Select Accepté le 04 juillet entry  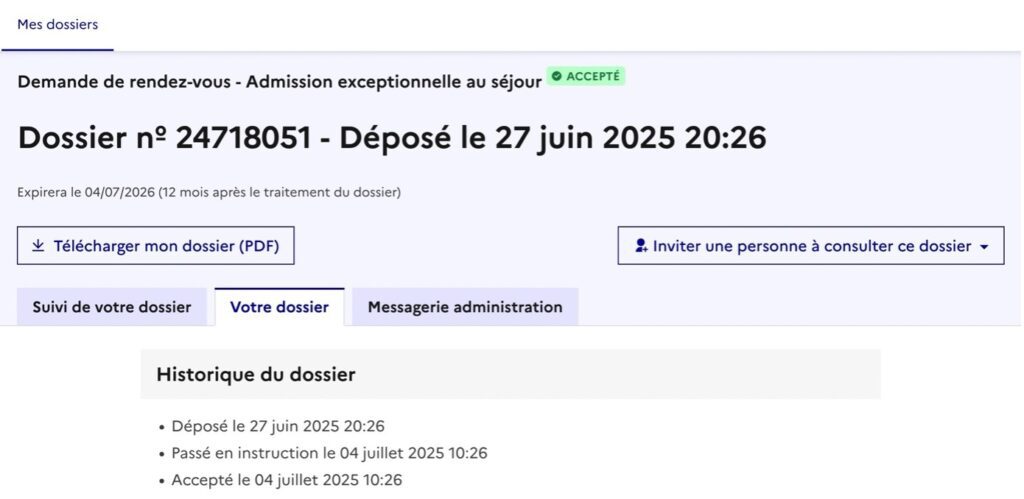287,480
